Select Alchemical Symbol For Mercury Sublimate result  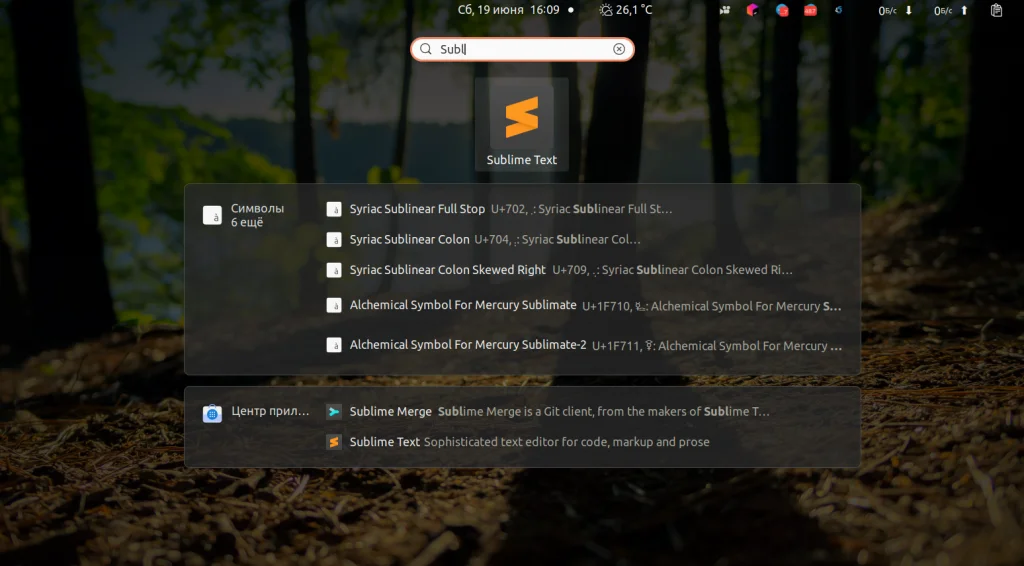click(x=584, y=306)
